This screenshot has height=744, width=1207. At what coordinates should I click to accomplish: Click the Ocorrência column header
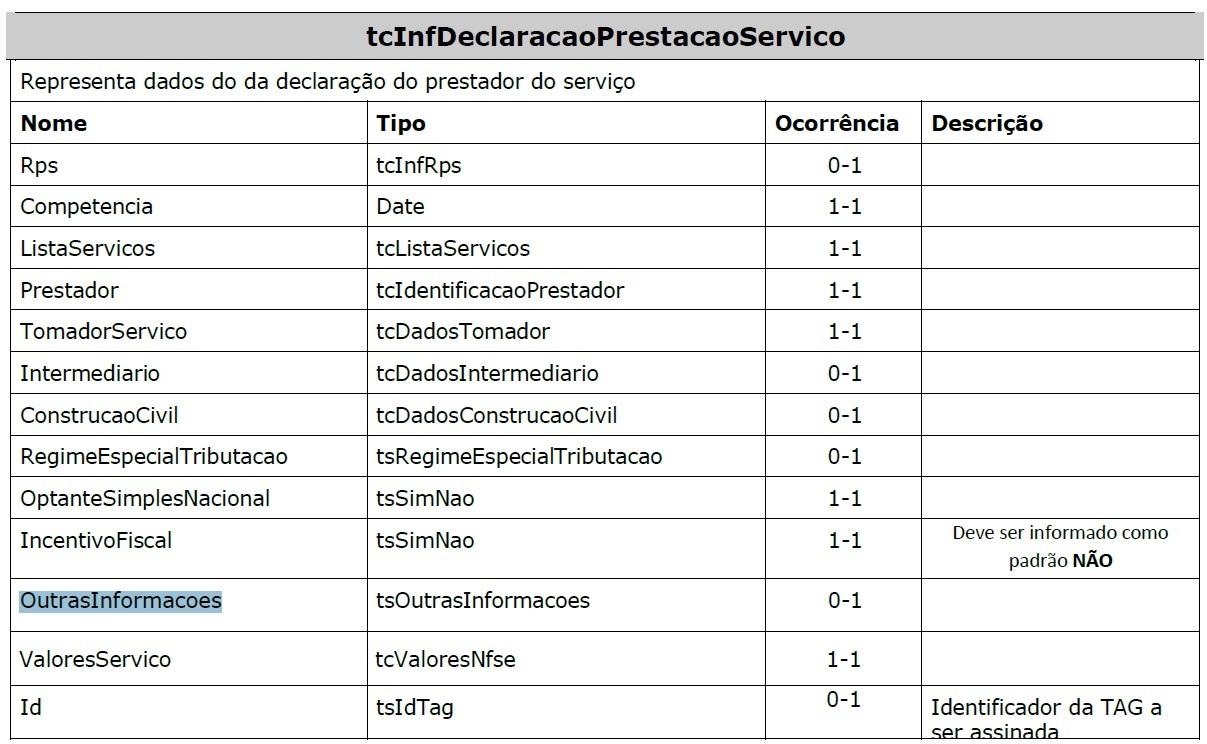click(x=837, y=123)
